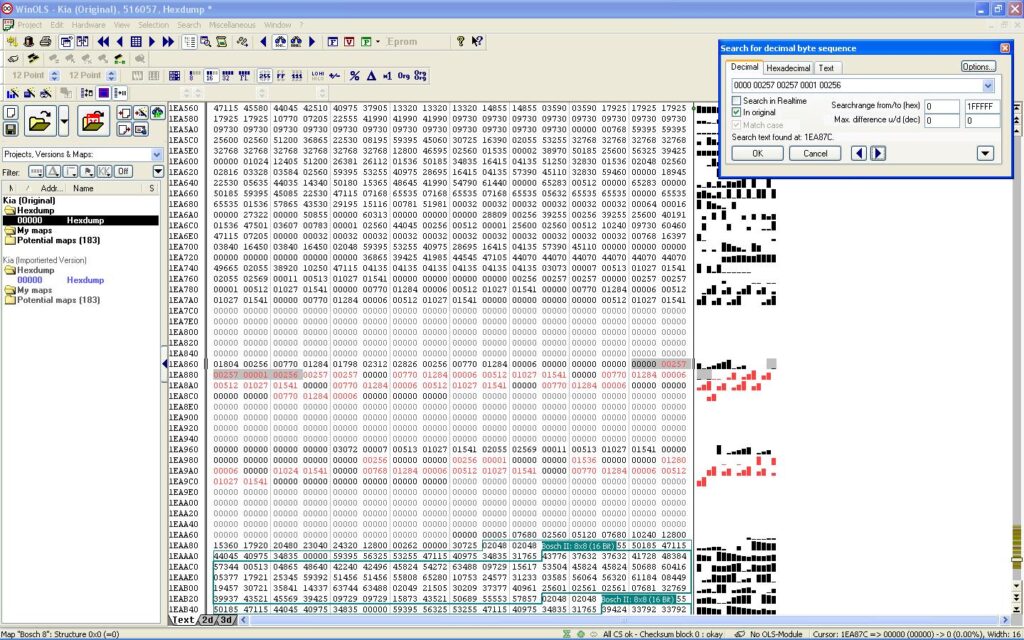Select Potential maps (183) under Kia (Original)

58,240
